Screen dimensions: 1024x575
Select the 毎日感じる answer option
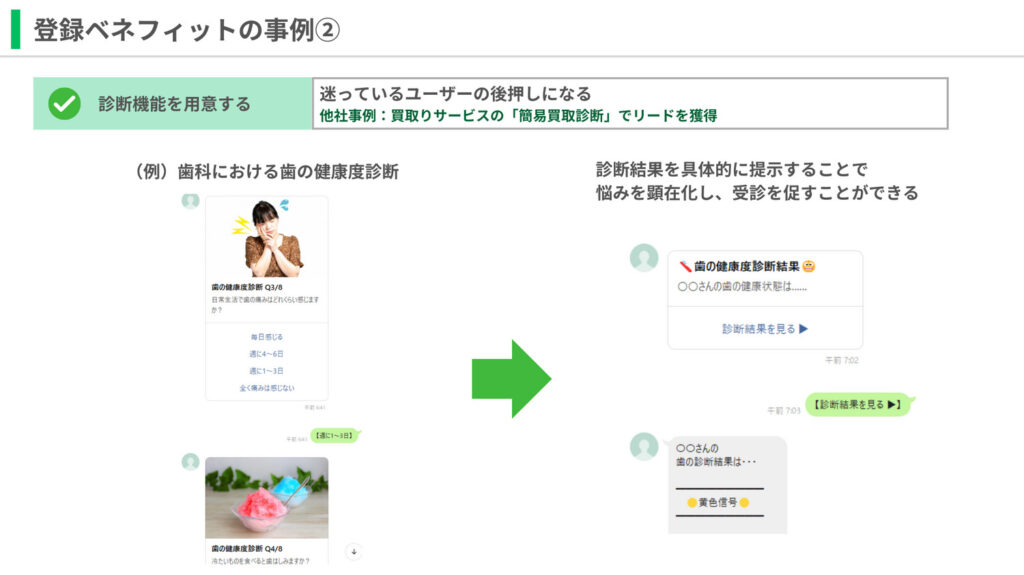pyautogui.click(x=267, y=337)
